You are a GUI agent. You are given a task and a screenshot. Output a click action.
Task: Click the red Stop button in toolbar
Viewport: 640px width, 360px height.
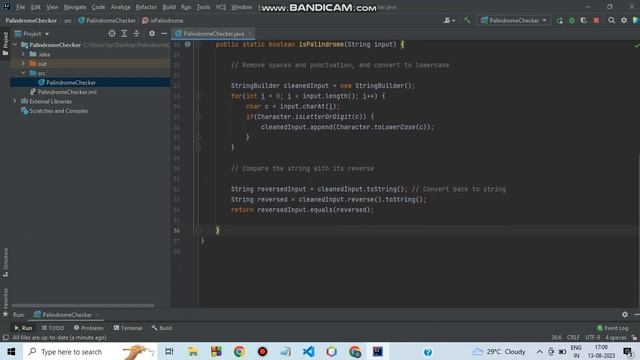click(x=596, y=20)
